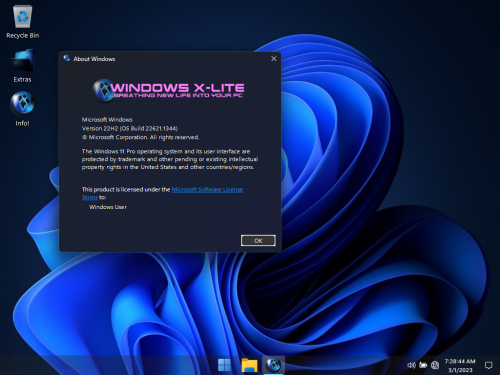Open the Extras folder on desktop

[x=22, y=66]
